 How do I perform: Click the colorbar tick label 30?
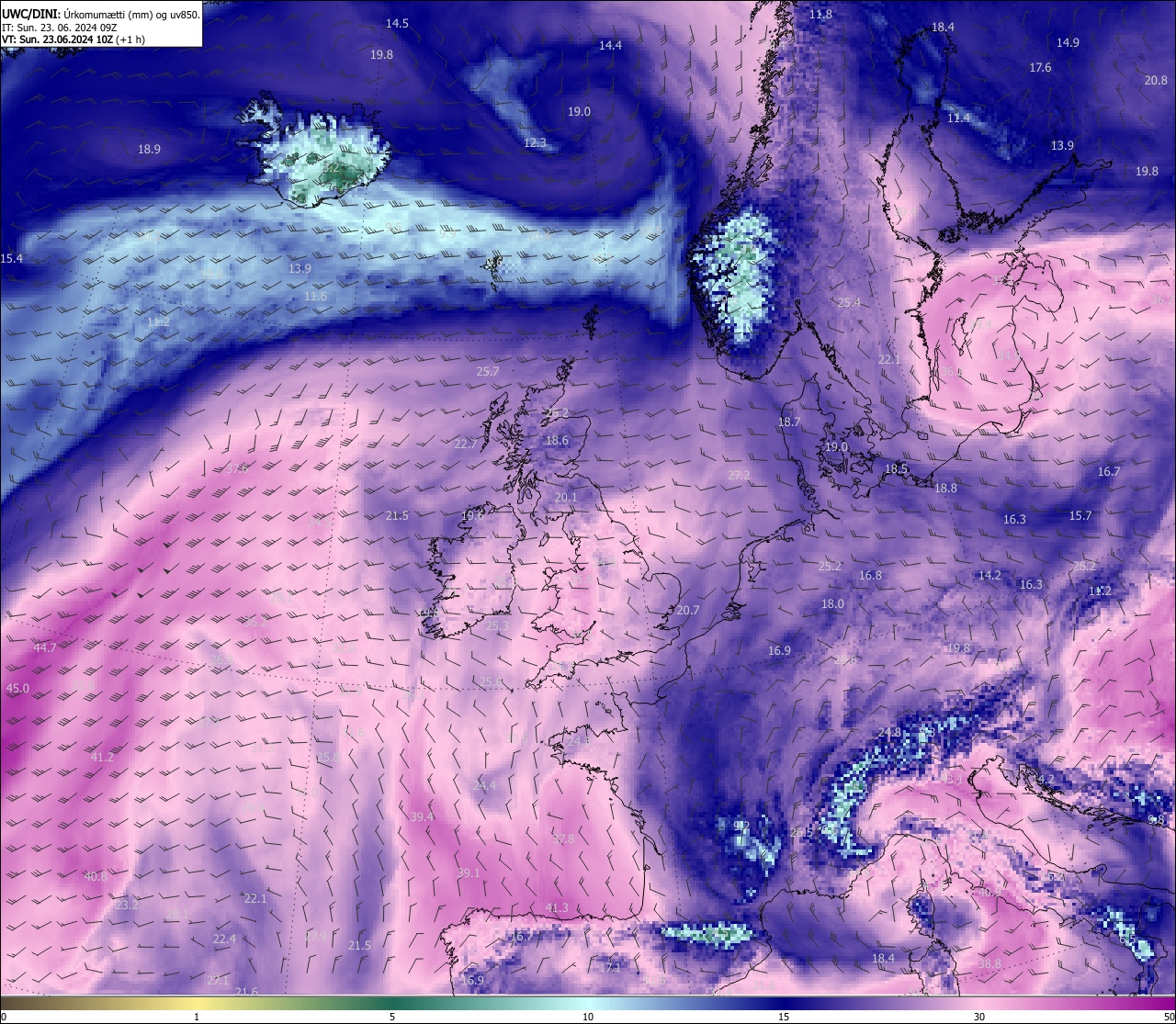coord(979,1017)
